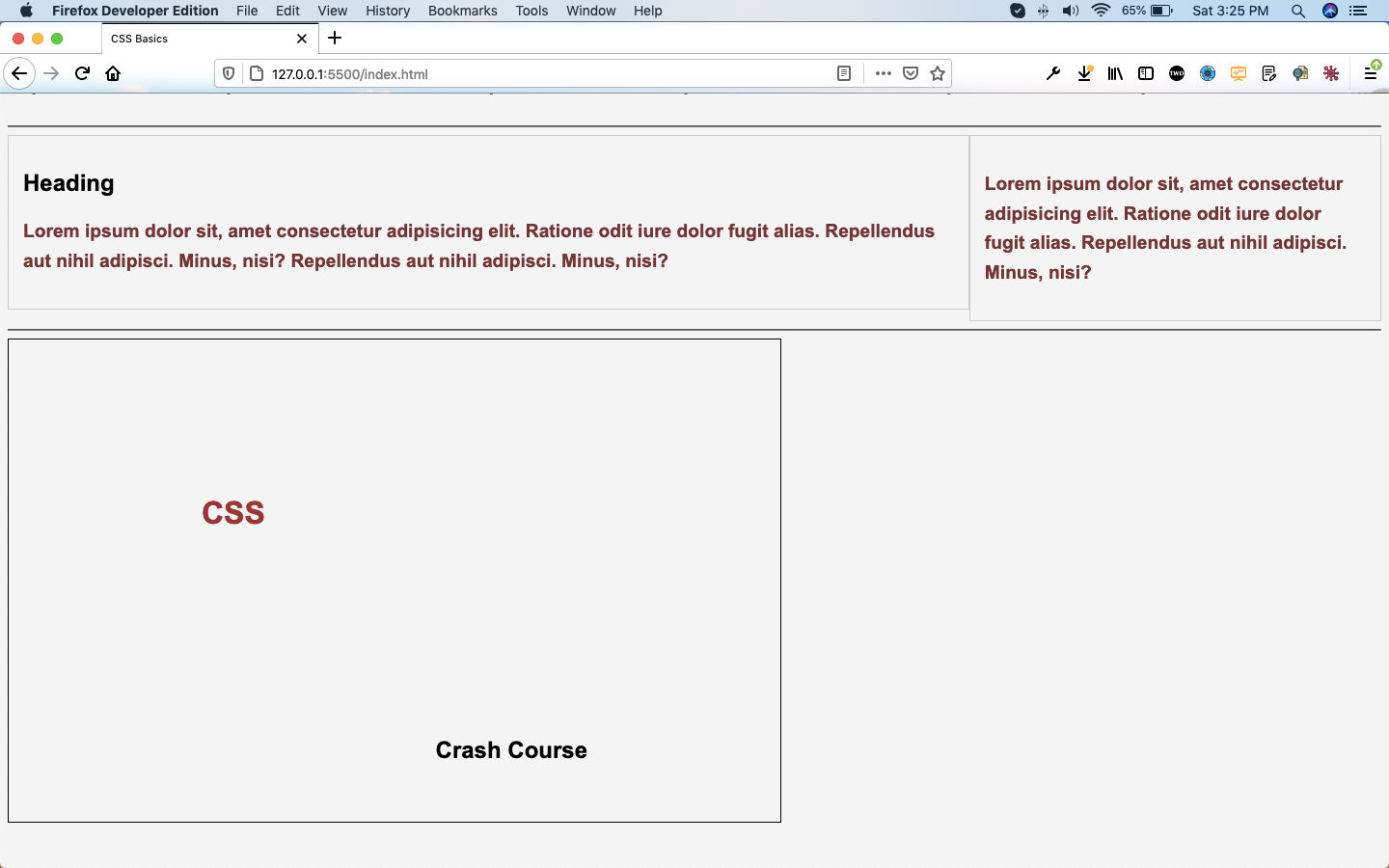The image size is (1389, 868).
Task: Open the Bookmarks menu
Action: 463,11
